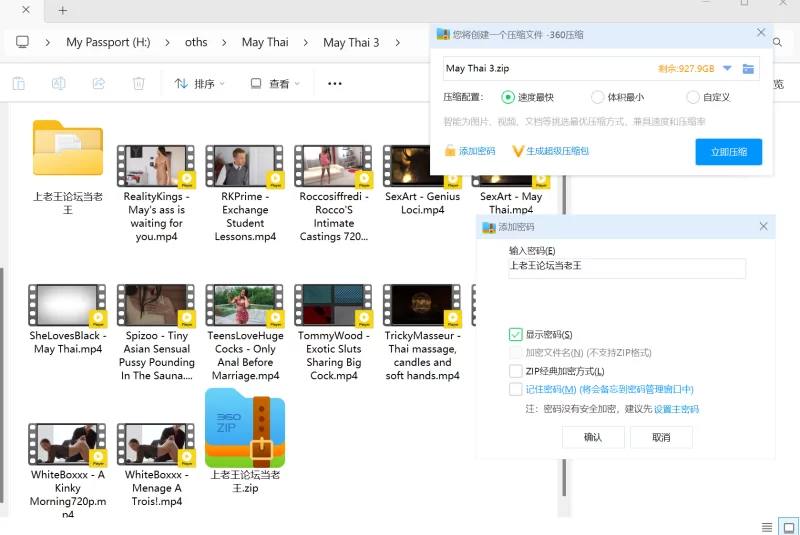
Task: Uncheck the 显示密码 checkbox
Action: point(516,335)
